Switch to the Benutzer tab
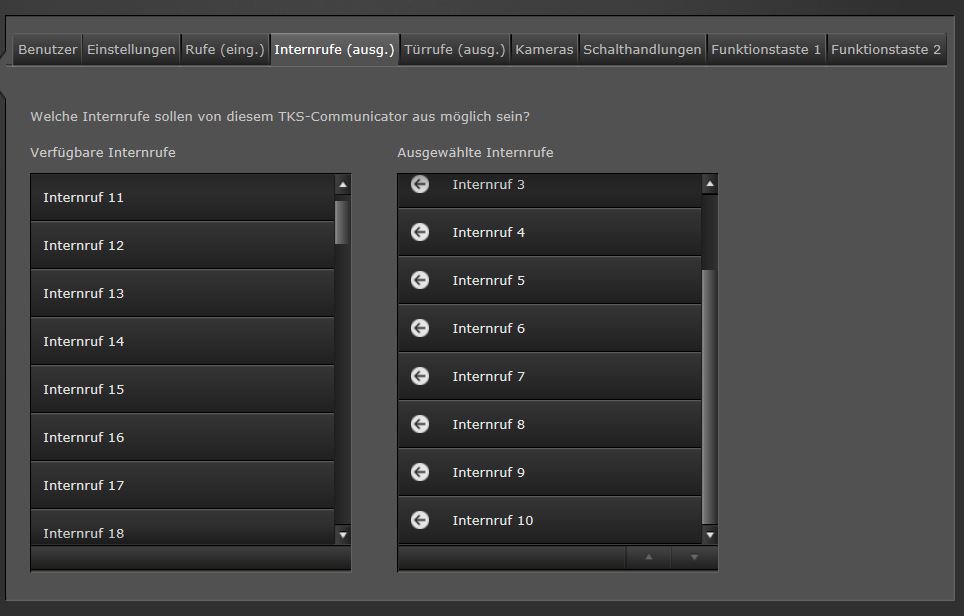Viewport: 964px width, 616px height. pyautogui.click(x=47, y=49)
